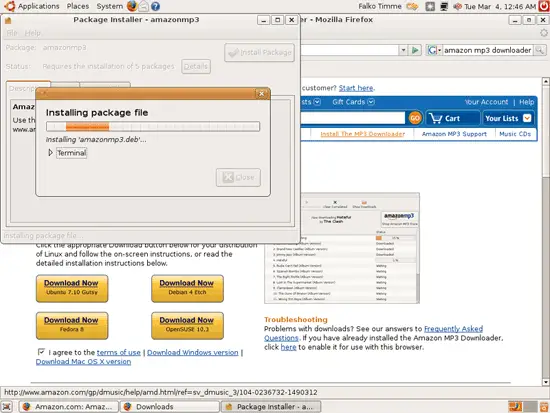The height and width of the screenshot is (413, 550).
Task: Open File menu in Package Installer
Action: 12,33
